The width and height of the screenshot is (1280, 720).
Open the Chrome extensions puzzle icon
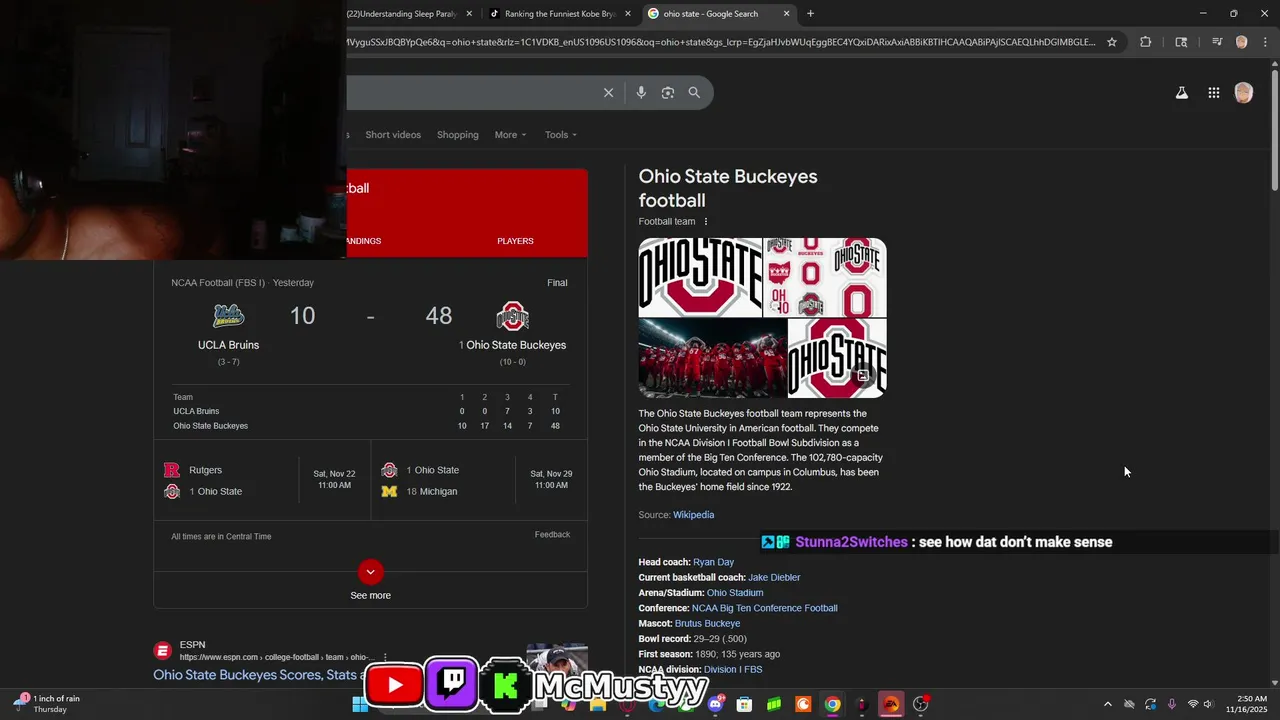point(1146,42)
